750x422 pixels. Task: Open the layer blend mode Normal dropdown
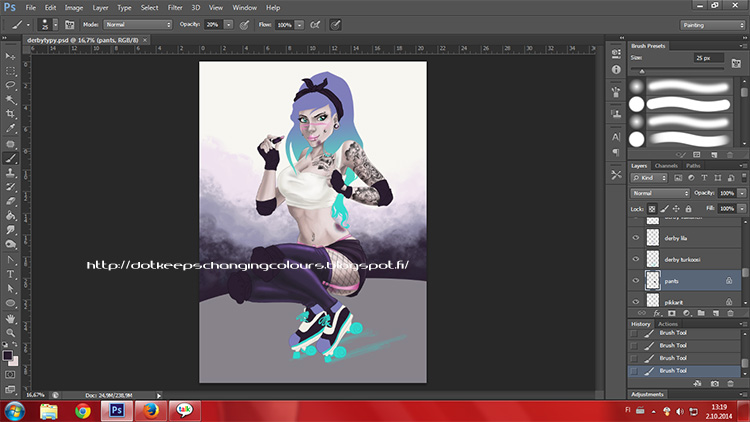click(660, 193)
